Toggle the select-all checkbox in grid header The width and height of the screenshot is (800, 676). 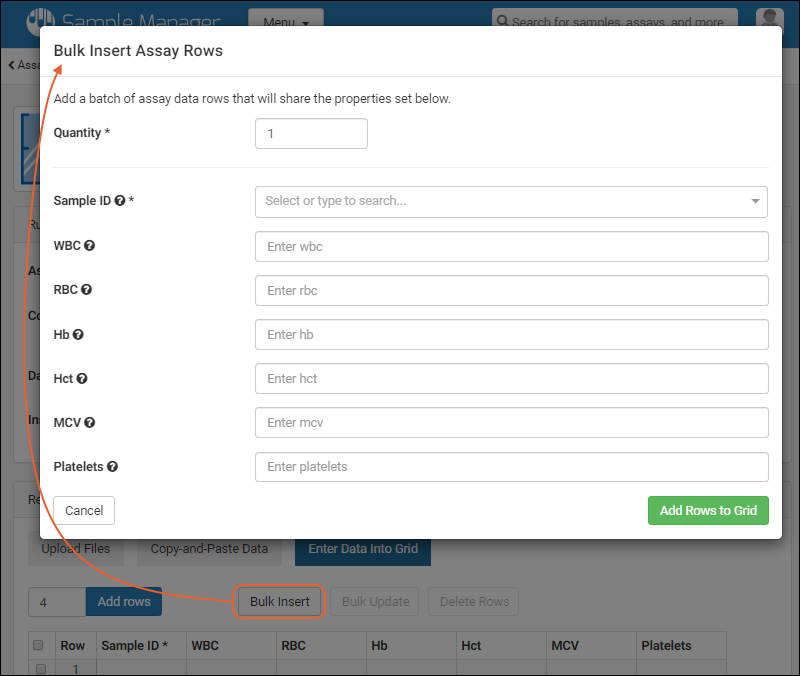[x=38, y=646]
